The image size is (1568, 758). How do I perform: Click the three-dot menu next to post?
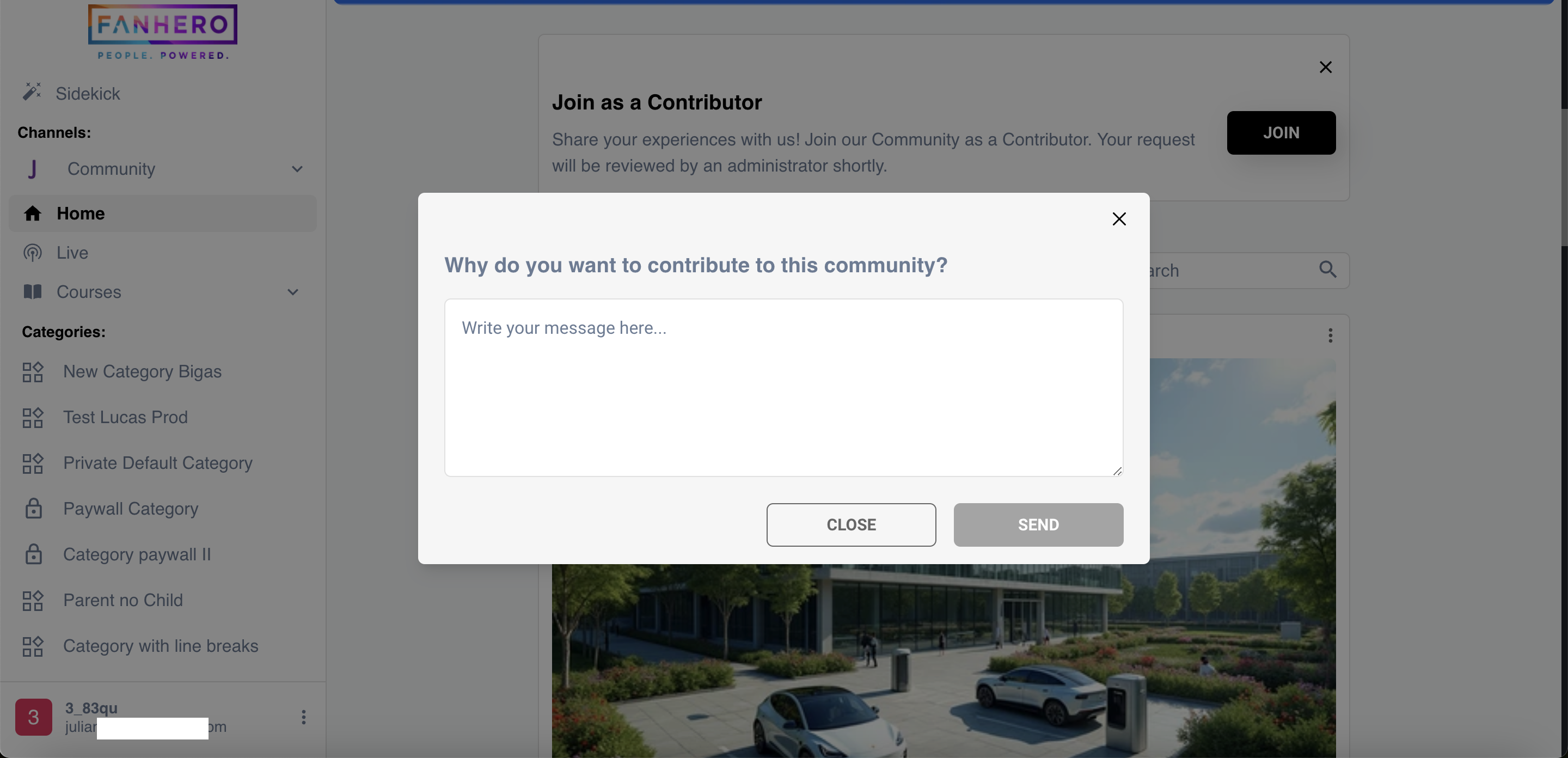coord(1330,335)
